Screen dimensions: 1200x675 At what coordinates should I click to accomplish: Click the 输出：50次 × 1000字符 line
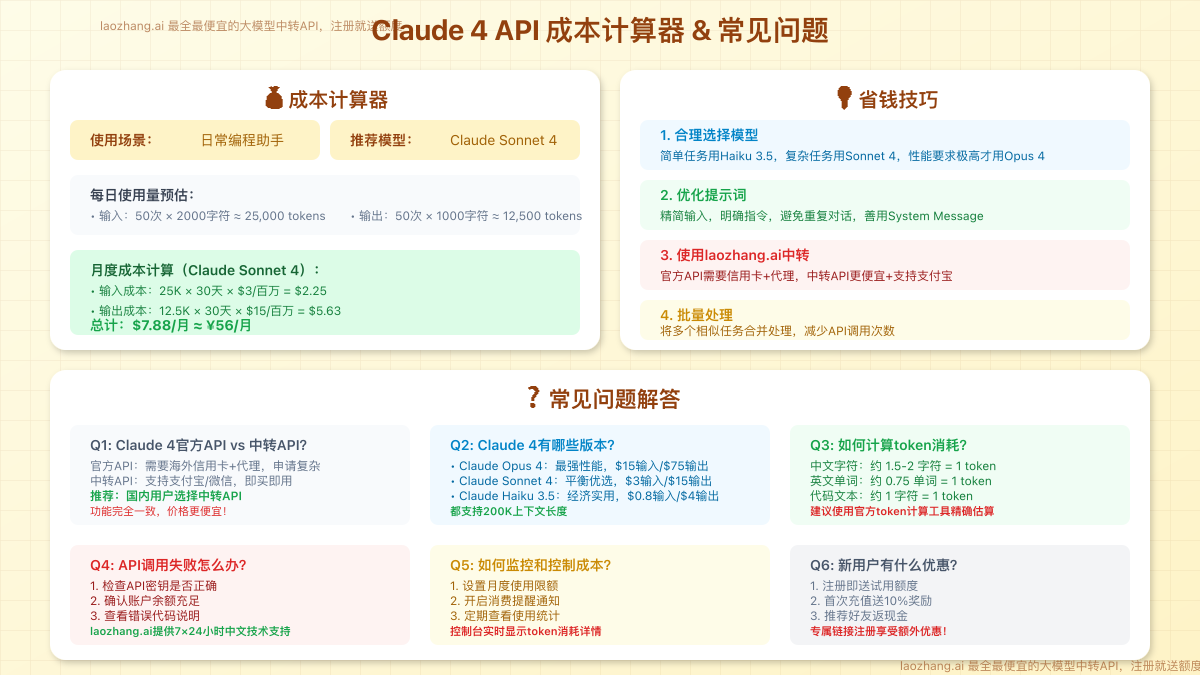pyautogui.click(x=466, y=216)
